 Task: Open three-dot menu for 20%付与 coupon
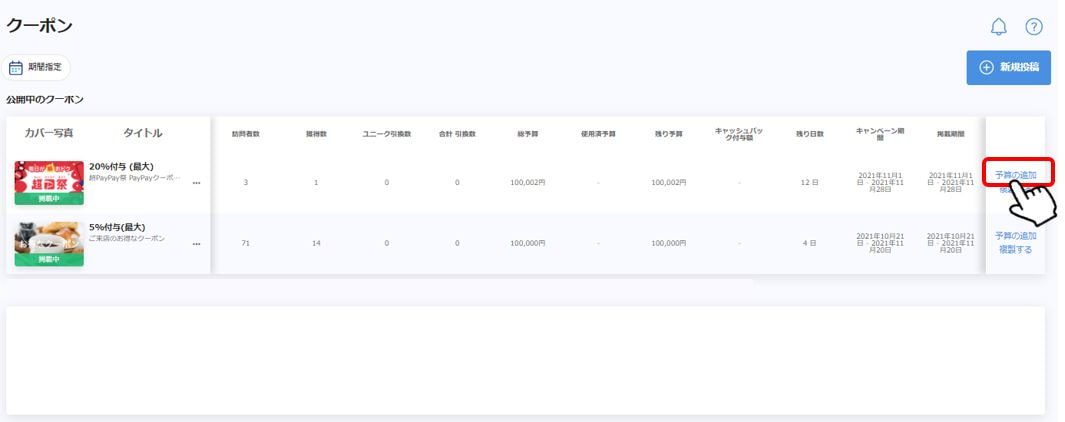point(196,183)
